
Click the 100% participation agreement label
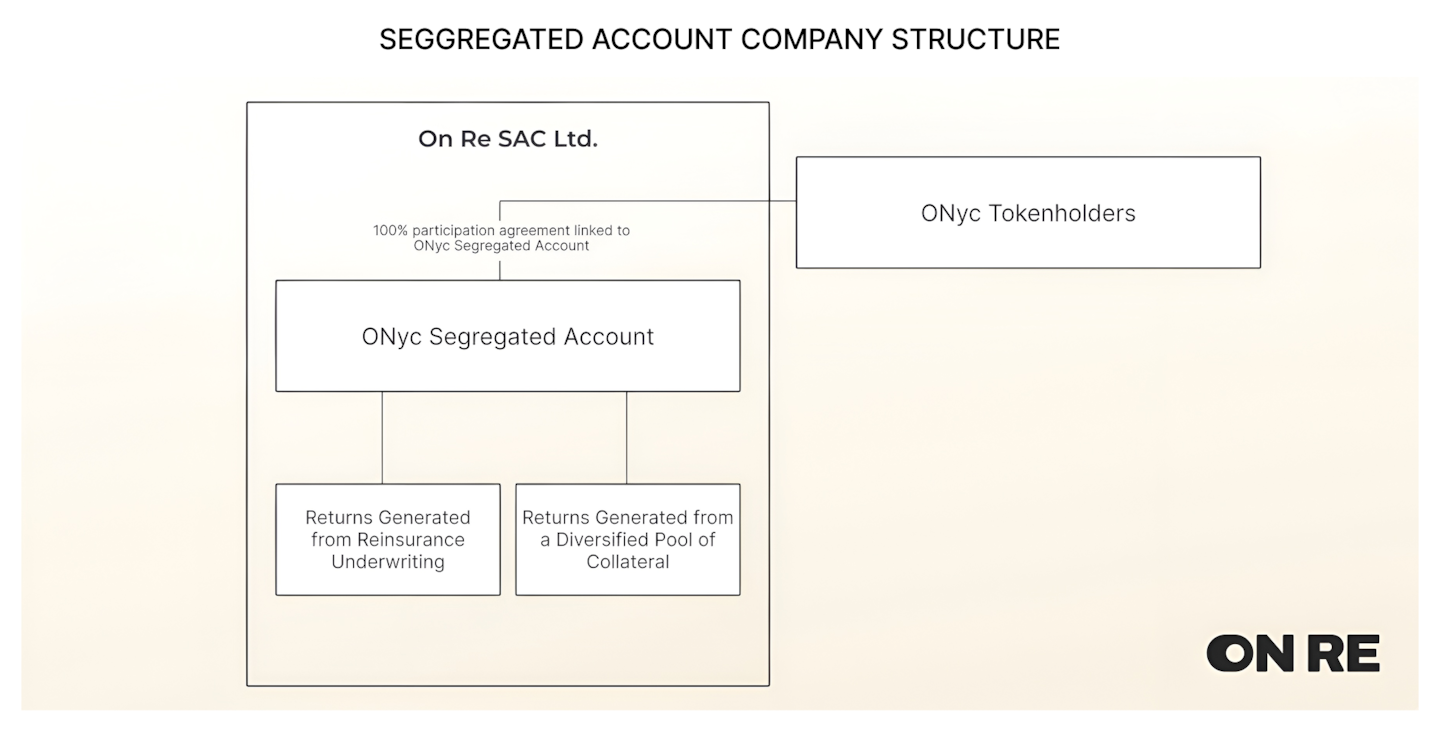tap(502, 230)
